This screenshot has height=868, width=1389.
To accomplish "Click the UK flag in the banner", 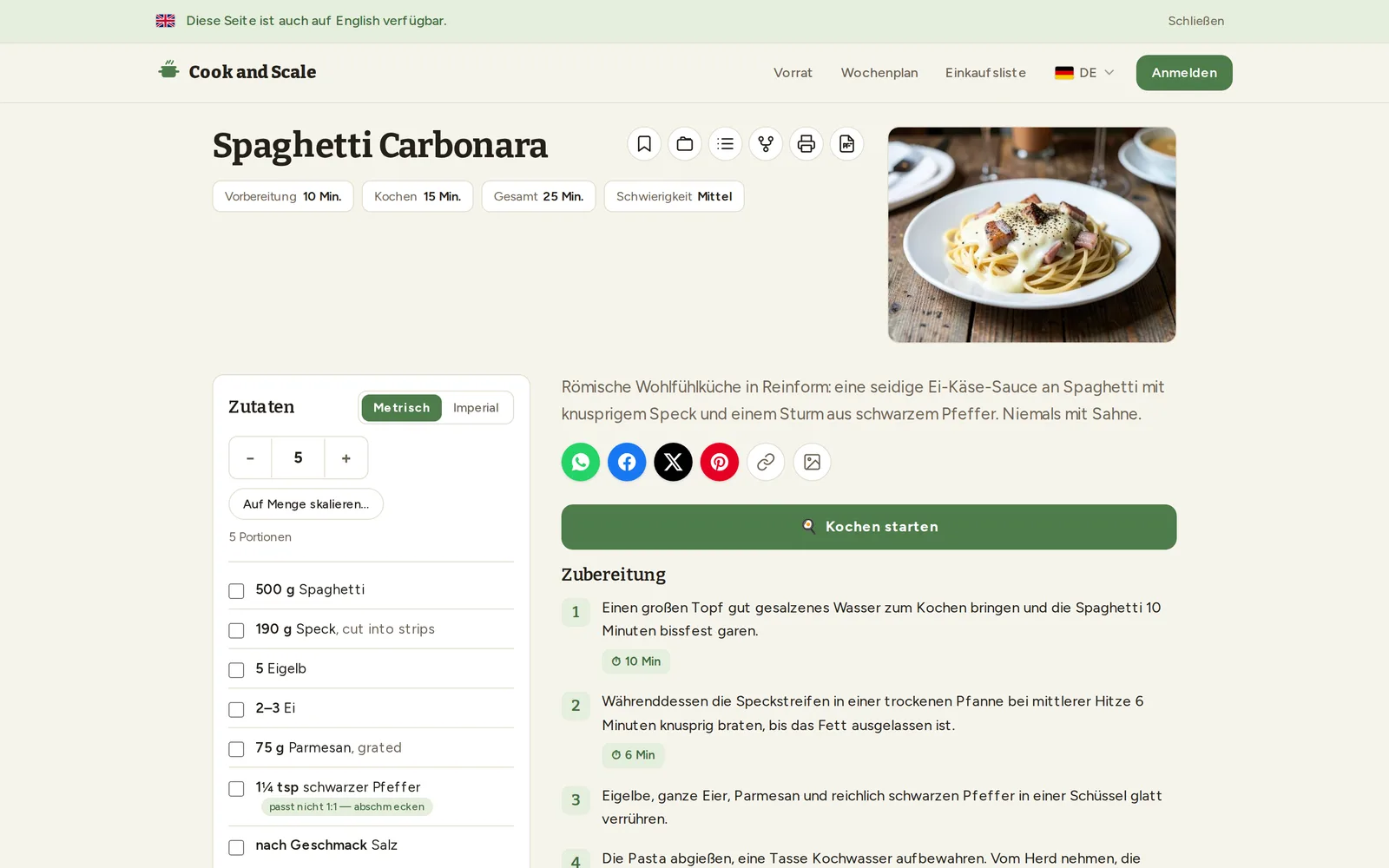I will click(x=166, y=21).
